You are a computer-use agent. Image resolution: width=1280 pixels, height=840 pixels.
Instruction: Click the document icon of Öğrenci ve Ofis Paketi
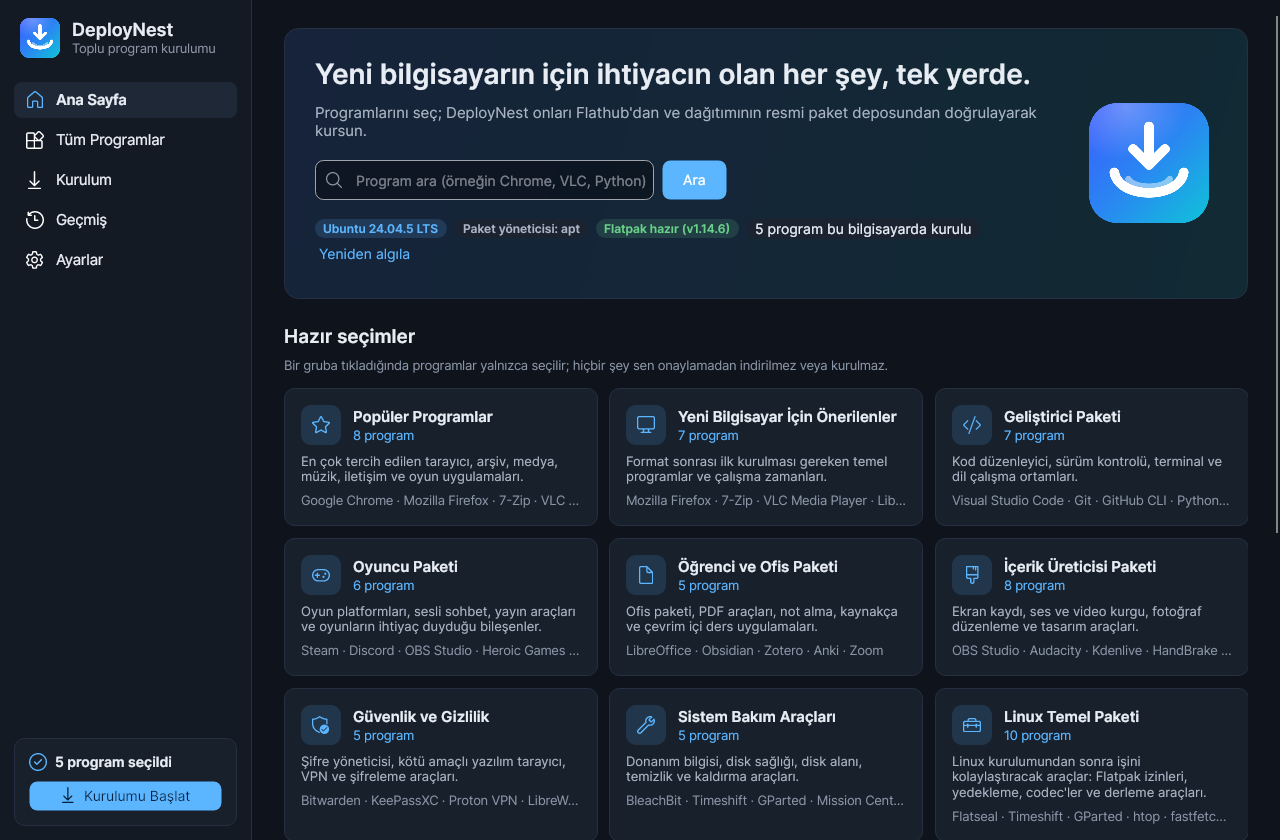coord(646,575)
